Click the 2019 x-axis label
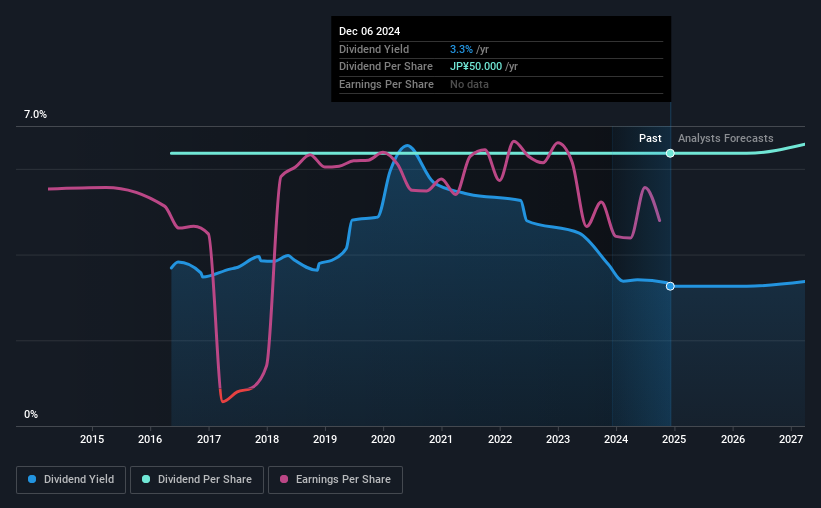This screenshot has width=821, height=508. tap(325, 439)
